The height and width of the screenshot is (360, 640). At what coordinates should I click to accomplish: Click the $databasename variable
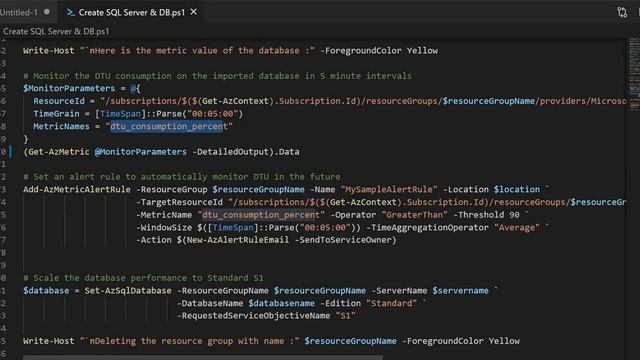(x=282, y=303)
